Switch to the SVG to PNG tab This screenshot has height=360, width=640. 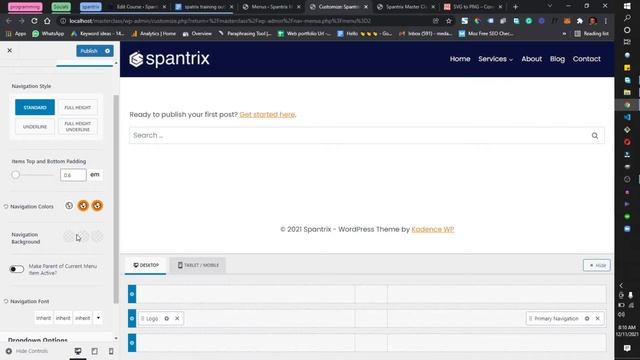(x=473, y=7)
